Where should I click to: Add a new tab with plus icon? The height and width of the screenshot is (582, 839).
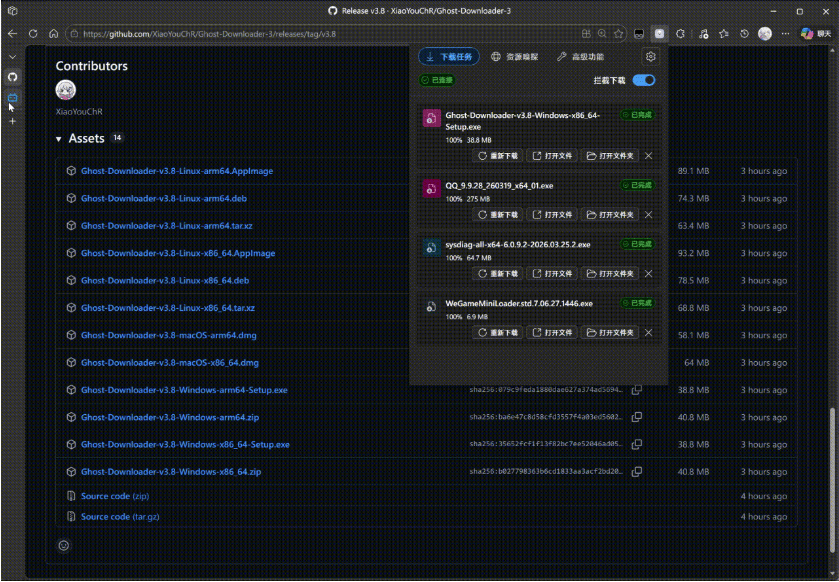coord(12,121)
